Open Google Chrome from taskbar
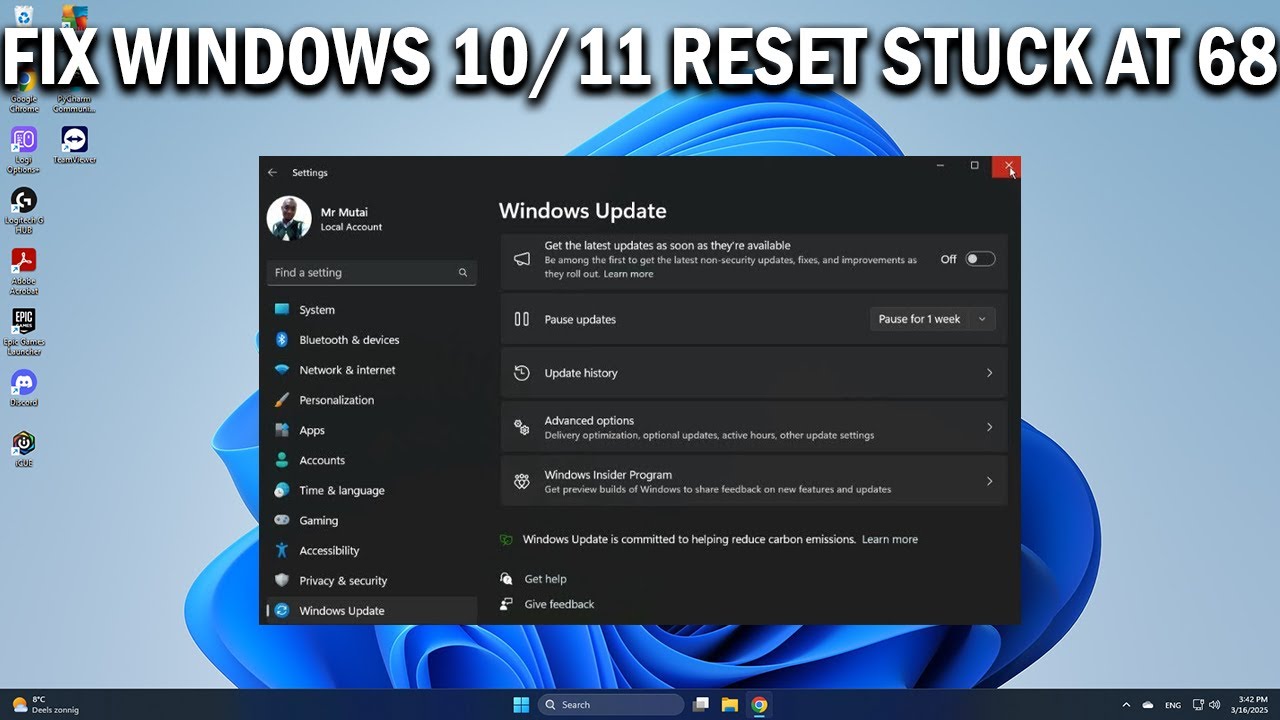 [759, 705]
